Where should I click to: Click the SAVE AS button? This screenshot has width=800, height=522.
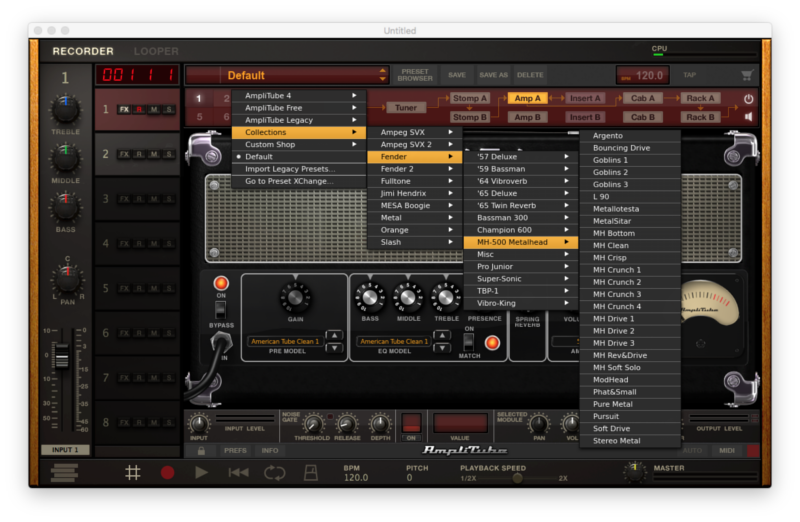click(x=493, y=75)
